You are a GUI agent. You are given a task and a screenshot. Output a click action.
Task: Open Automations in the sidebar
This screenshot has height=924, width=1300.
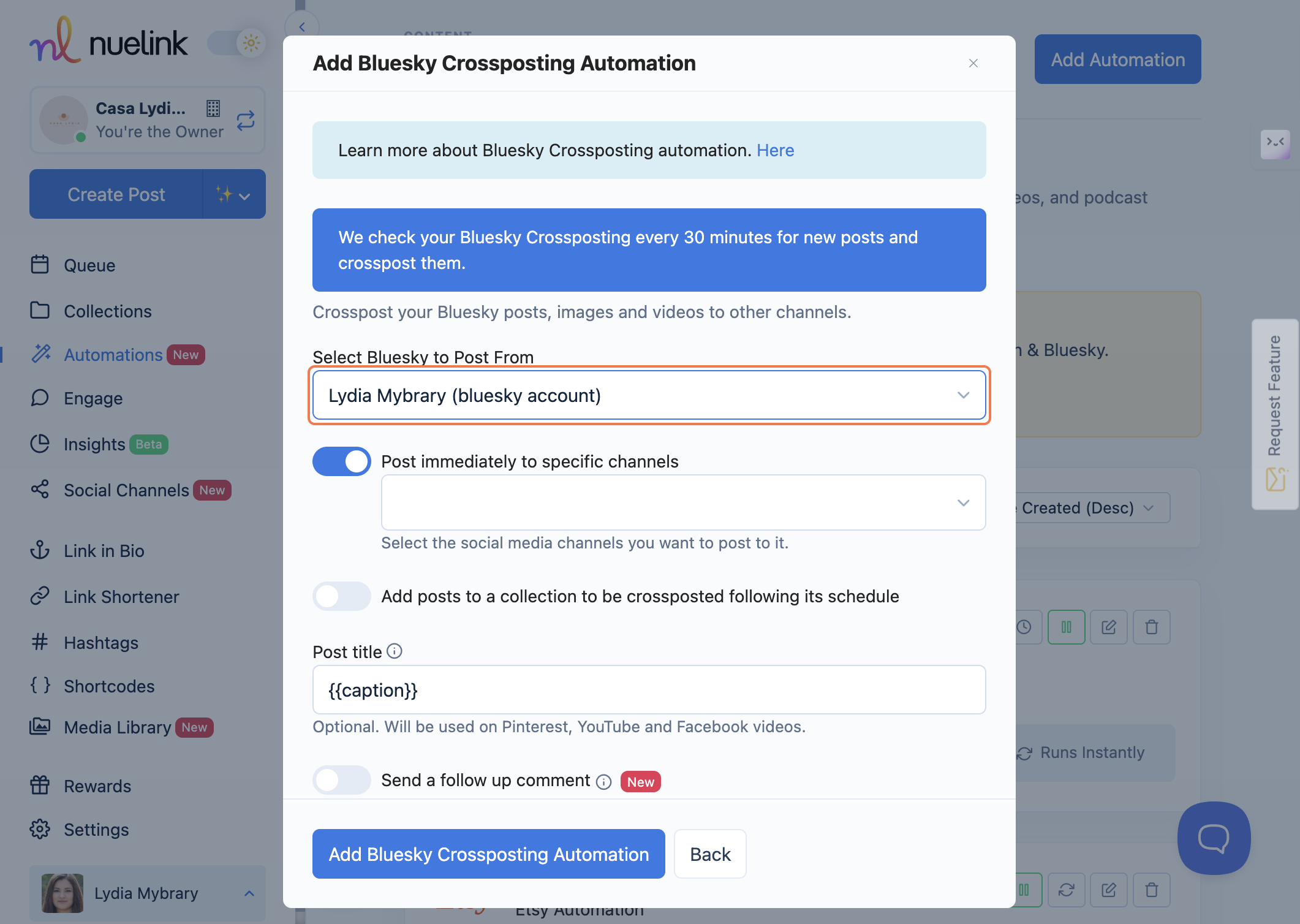coord(113,355)
